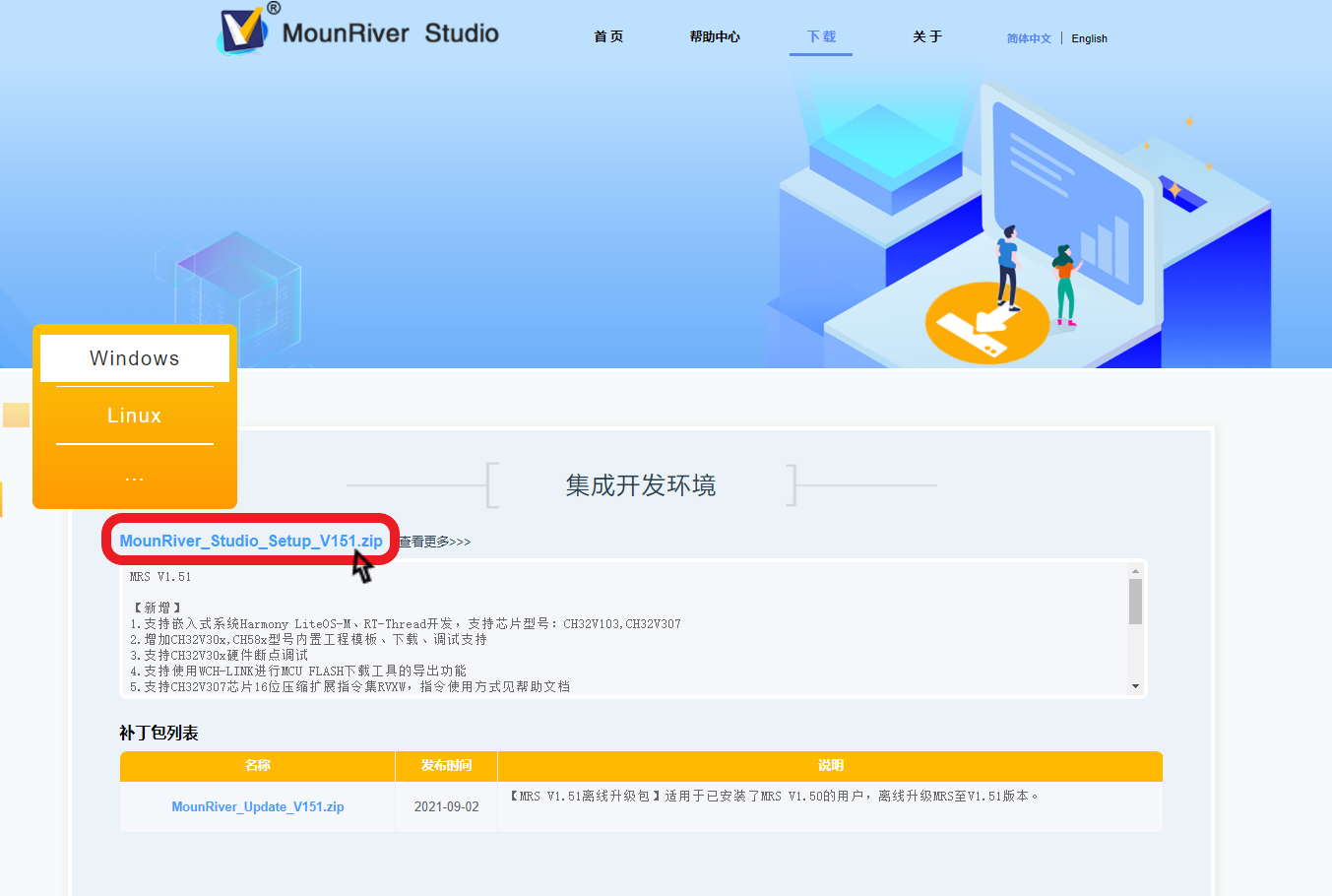Click the MounRiver Studio title text
The image size is (1332, 896).
click(391, 32)
